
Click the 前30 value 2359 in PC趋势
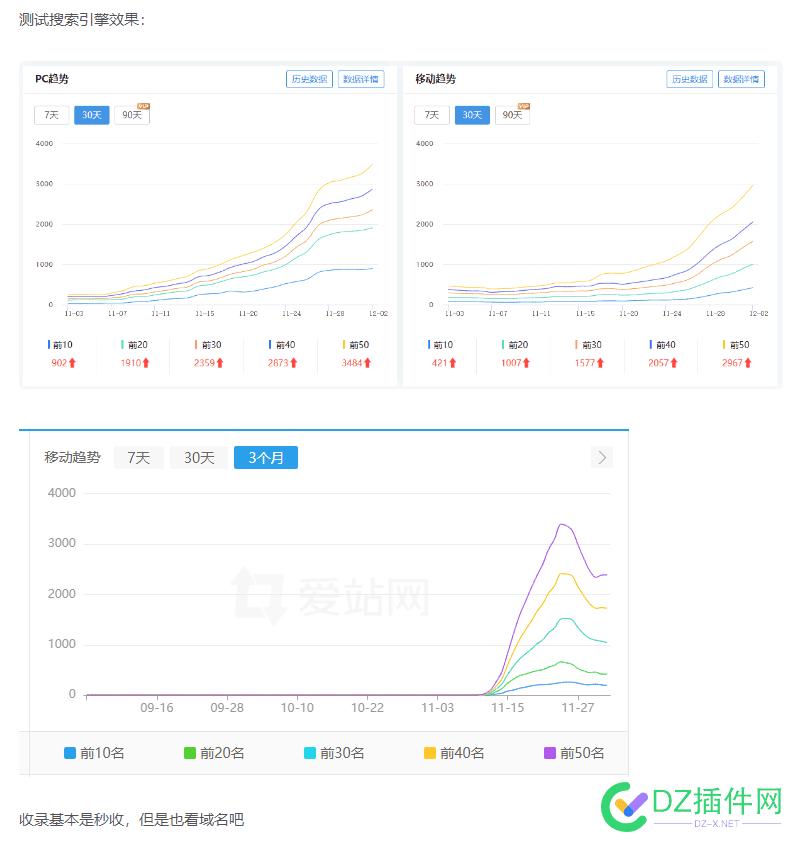204,363
